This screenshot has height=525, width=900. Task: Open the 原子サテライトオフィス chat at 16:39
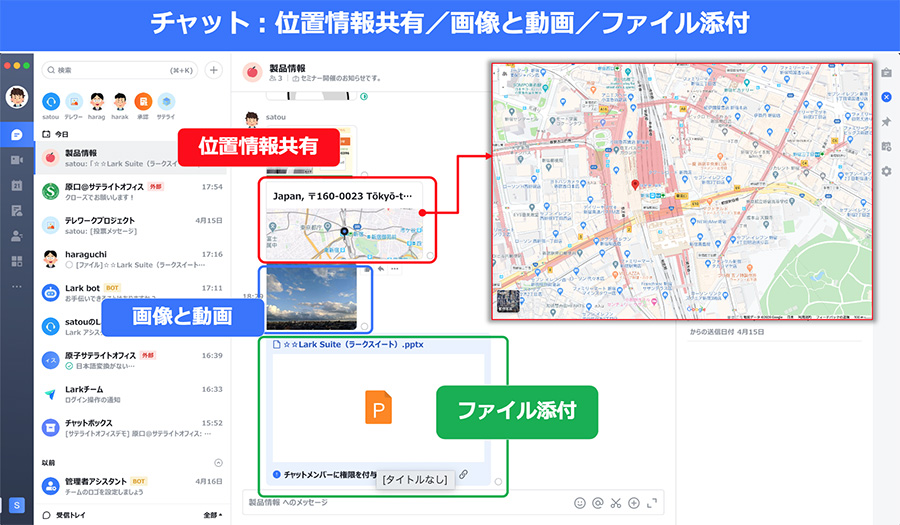coord(132,360)
